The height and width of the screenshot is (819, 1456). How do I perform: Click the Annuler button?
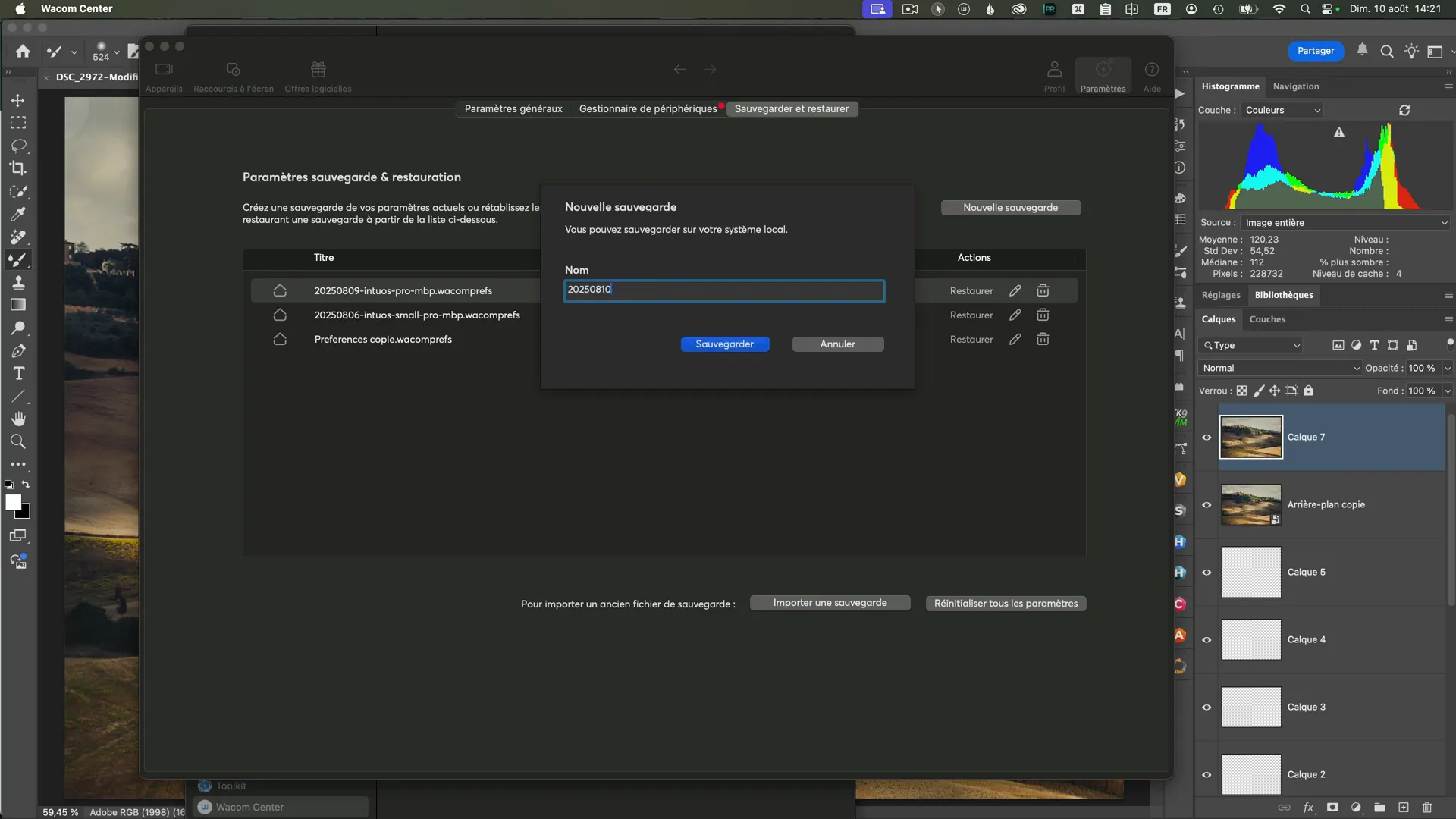pyautogui.click(x=838, y=344)
